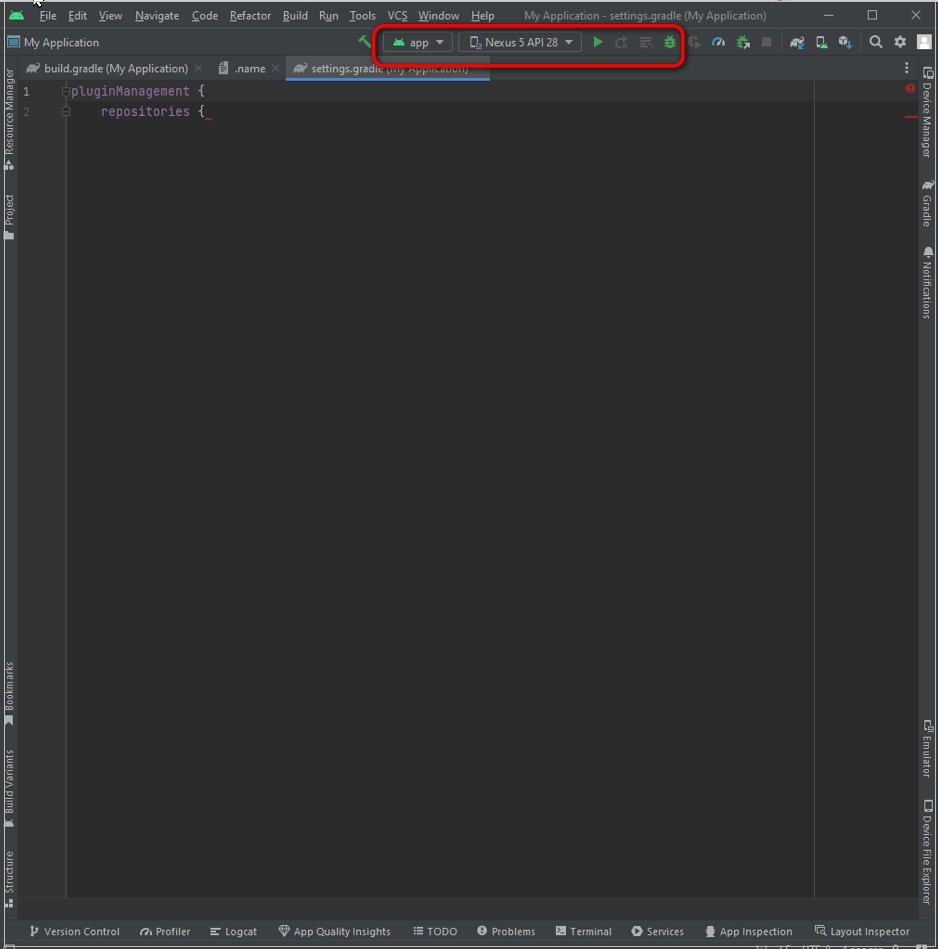Screen dimensions: 938x949
Task: Collapse the pluginManagement code block
Action: [x=66, y=90]
